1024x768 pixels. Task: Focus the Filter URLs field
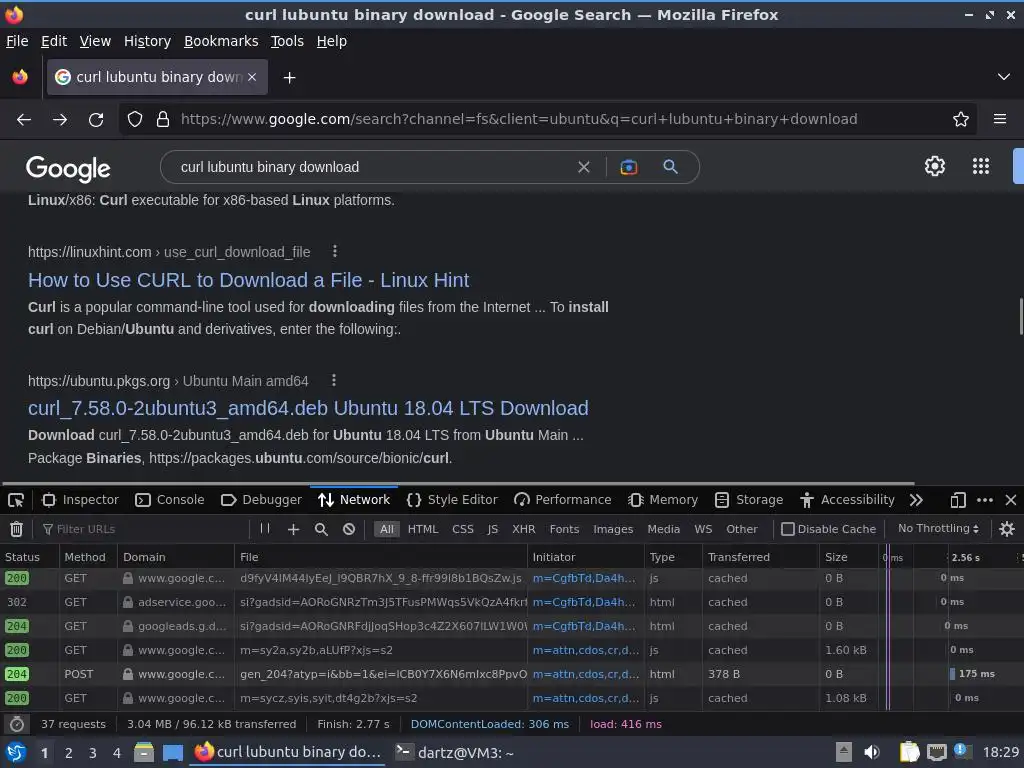click(x=144, y=529)
